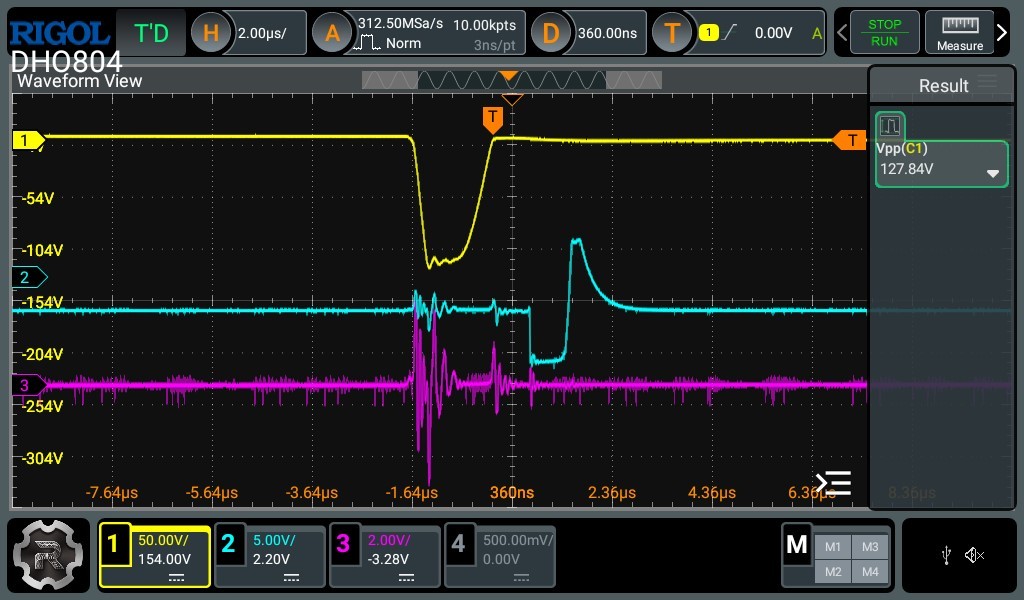Click the Result panel title
Viewport: 1024px width, 600px height.
coord(943,86)
